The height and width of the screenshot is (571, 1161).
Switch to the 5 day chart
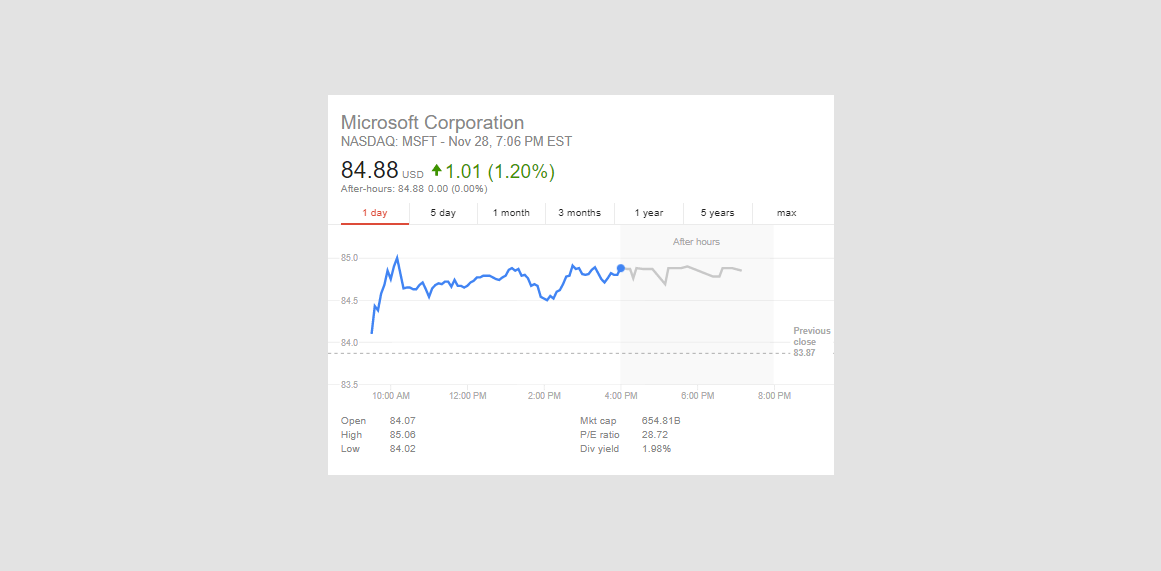tap(443, 213)
